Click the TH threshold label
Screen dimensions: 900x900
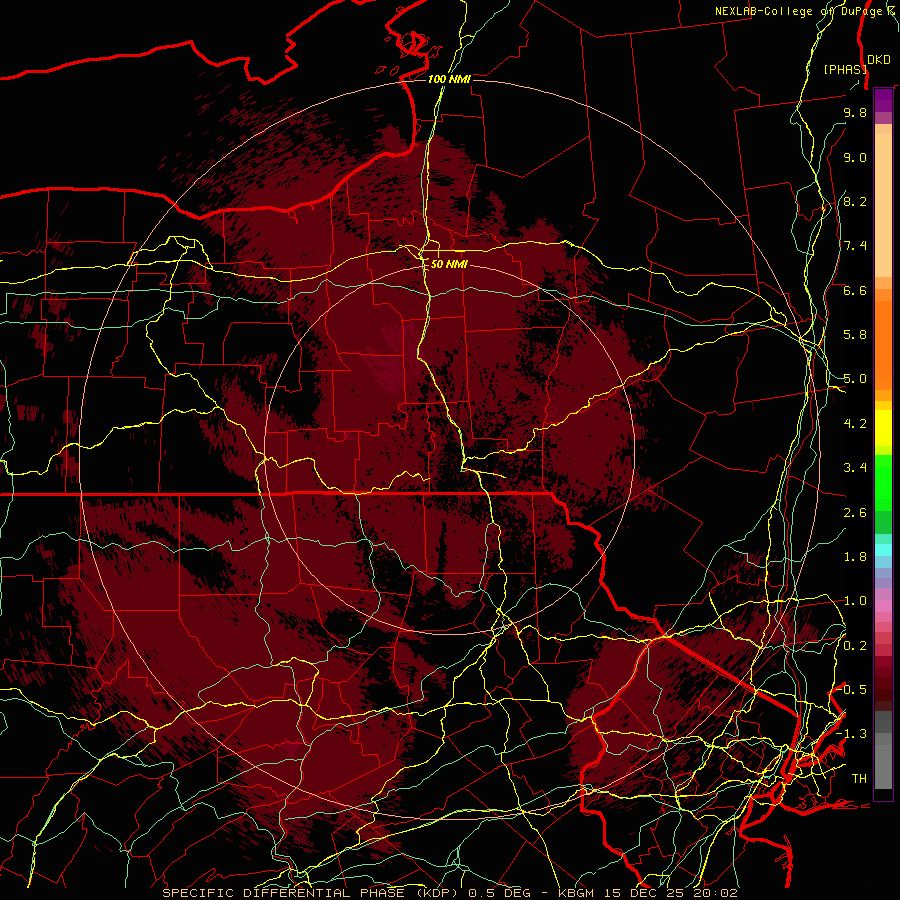(859, 778)
